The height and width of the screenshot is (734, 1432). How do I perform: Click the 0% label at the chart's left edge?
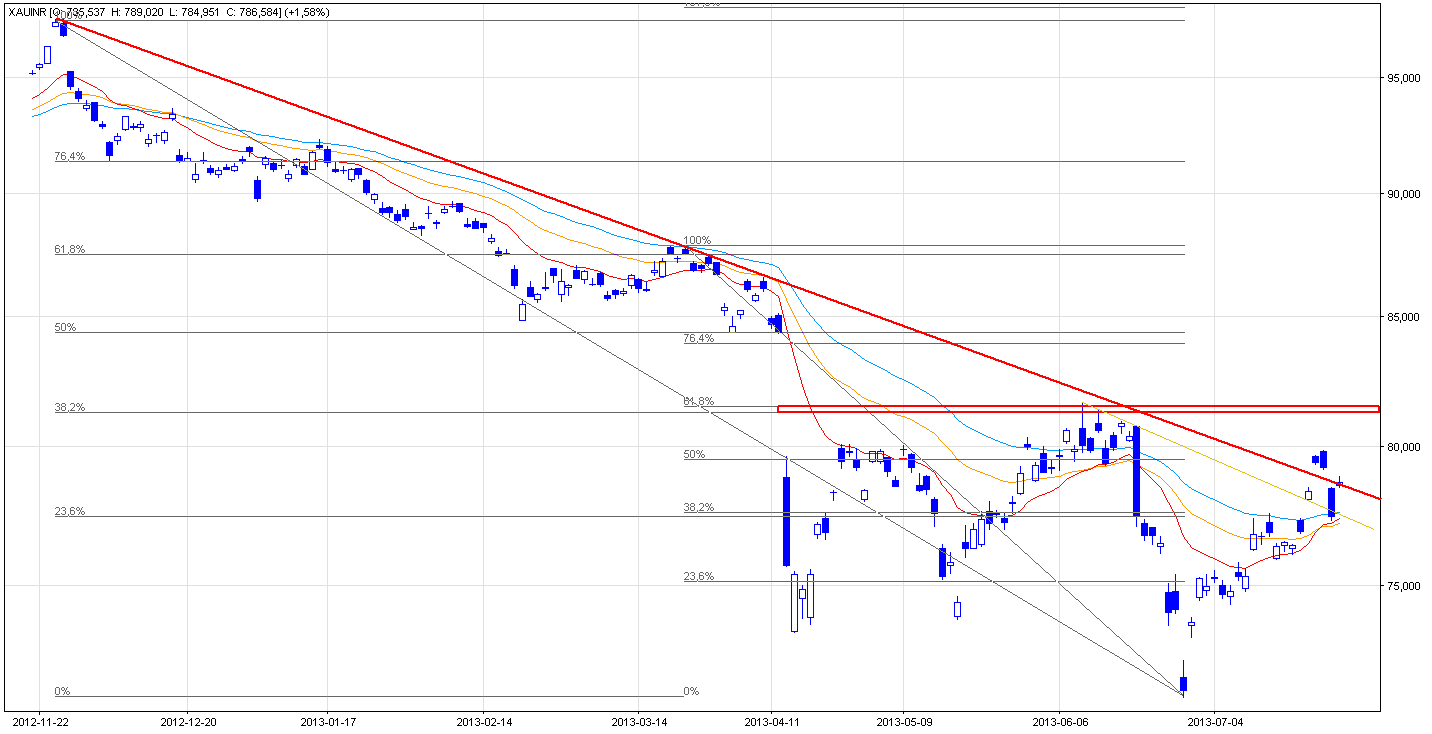(62, 692)
